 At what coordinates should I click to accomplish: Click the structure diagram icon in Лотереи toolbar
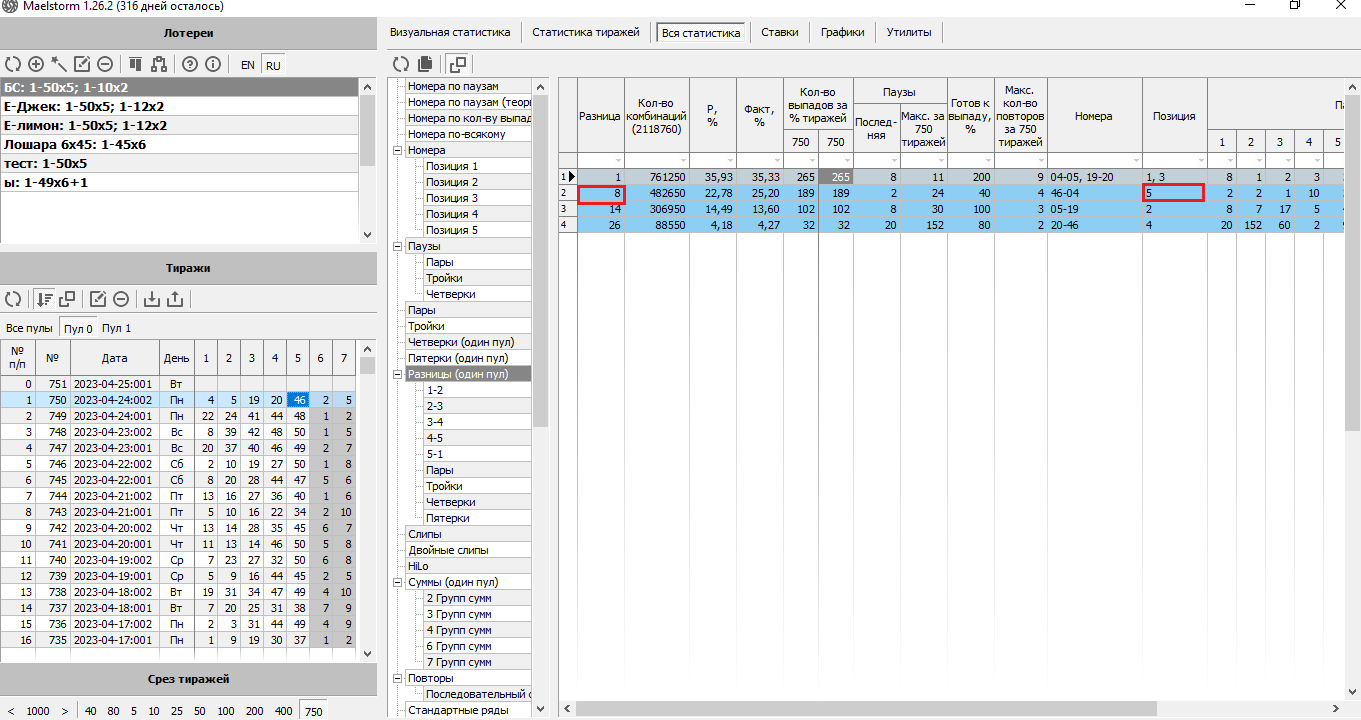coord(159,64)
